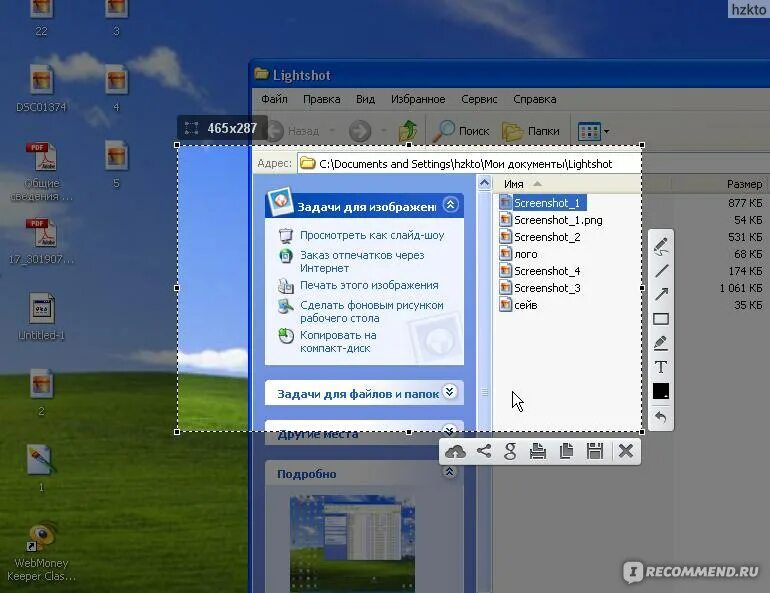Image resolution: width=770 pixels, height=593 pixels.
Task: Select the desktop icon named 2
Action: (x=41, y=392)
